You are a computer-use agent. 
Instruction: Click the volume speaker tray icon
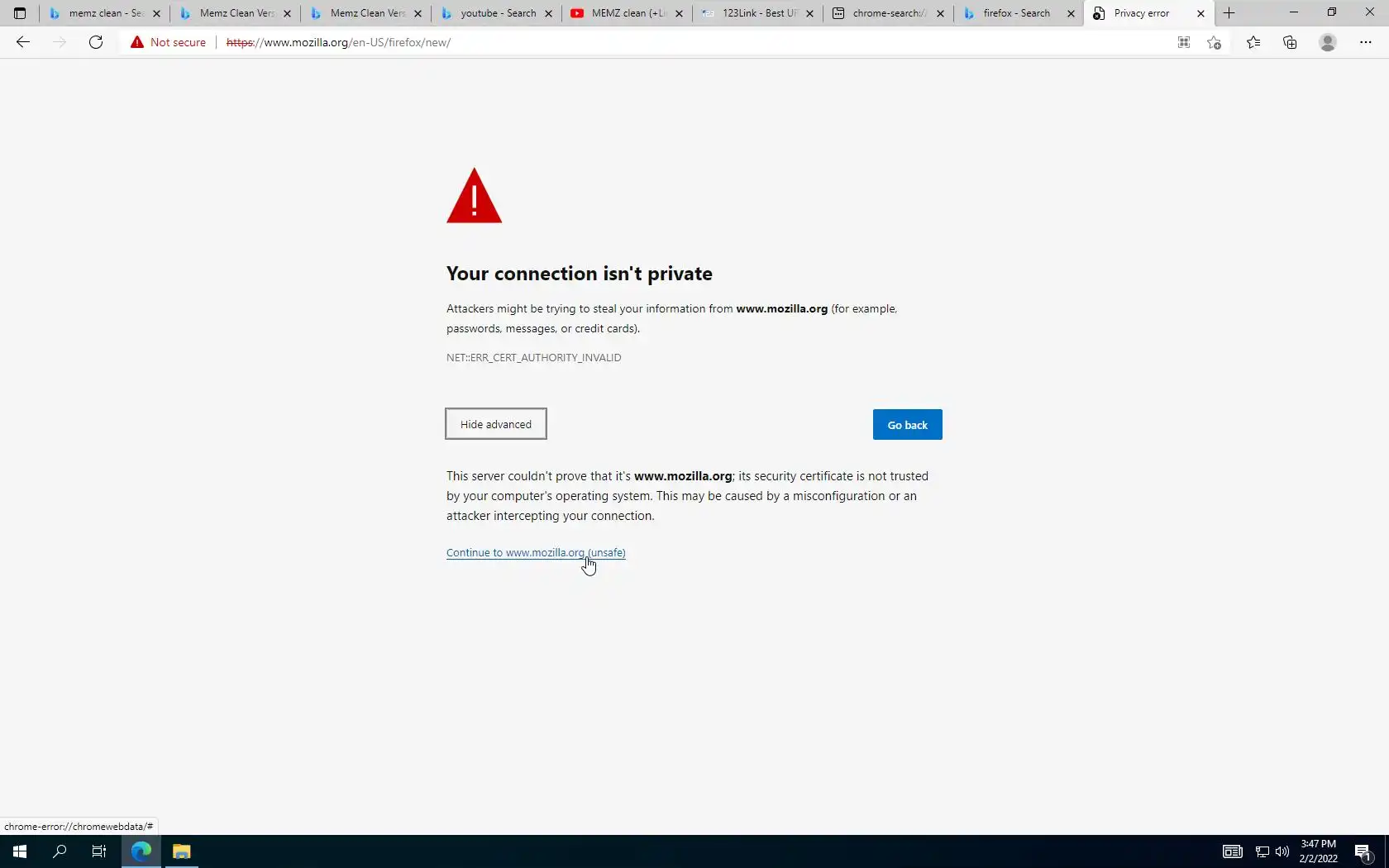[x=1282, y=851]
